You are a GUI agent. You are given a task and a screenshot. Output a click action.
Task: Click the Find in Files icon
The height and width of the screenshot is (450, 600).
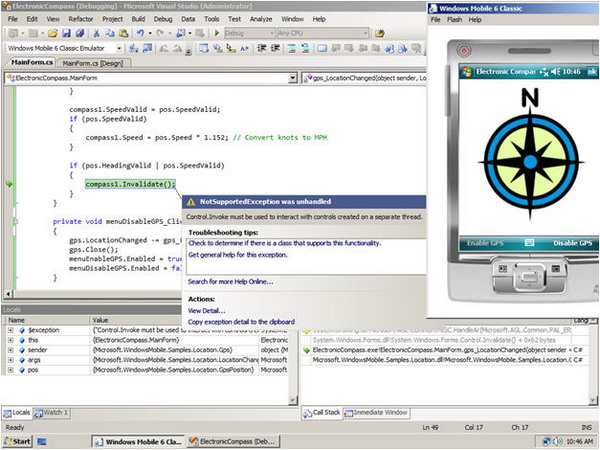[379, 33]
